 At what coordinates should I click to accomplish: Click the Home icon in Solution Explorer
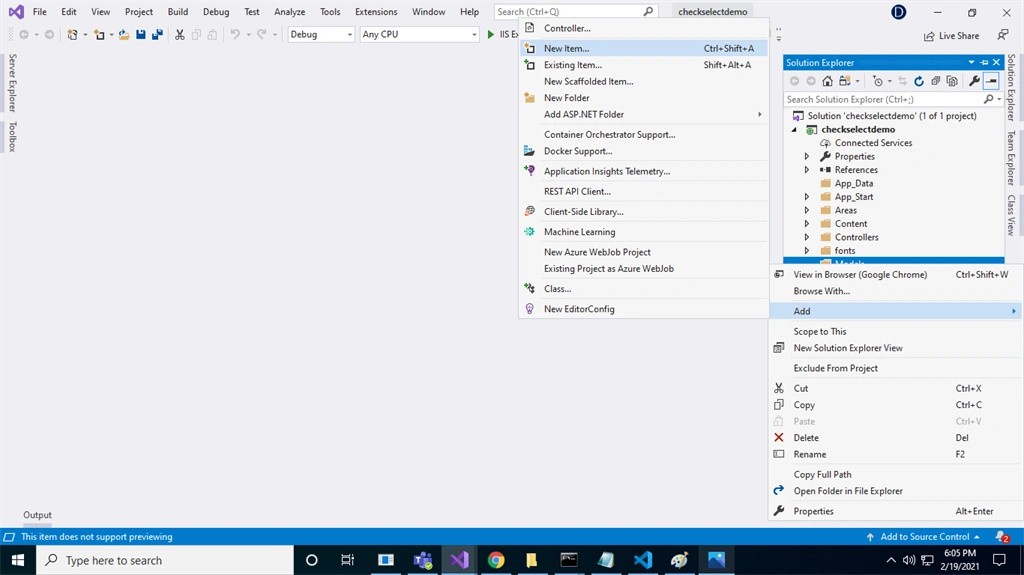click(x=827, y=81)
